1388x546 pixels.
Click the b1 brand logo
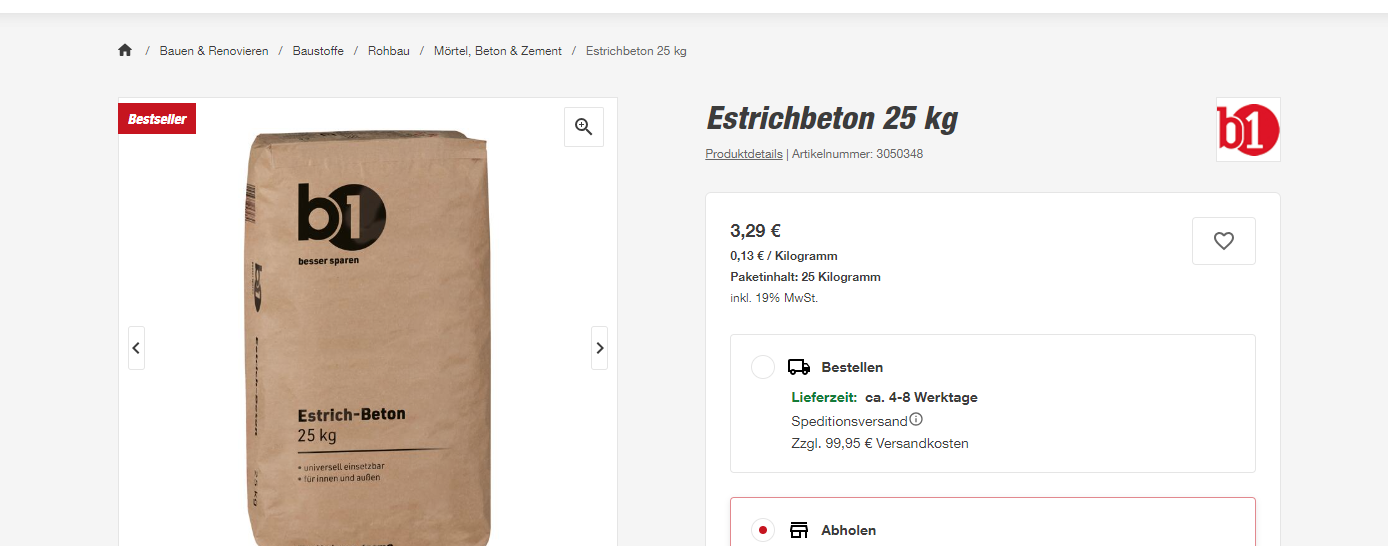pyautogui.click(x=1248, y=130)
